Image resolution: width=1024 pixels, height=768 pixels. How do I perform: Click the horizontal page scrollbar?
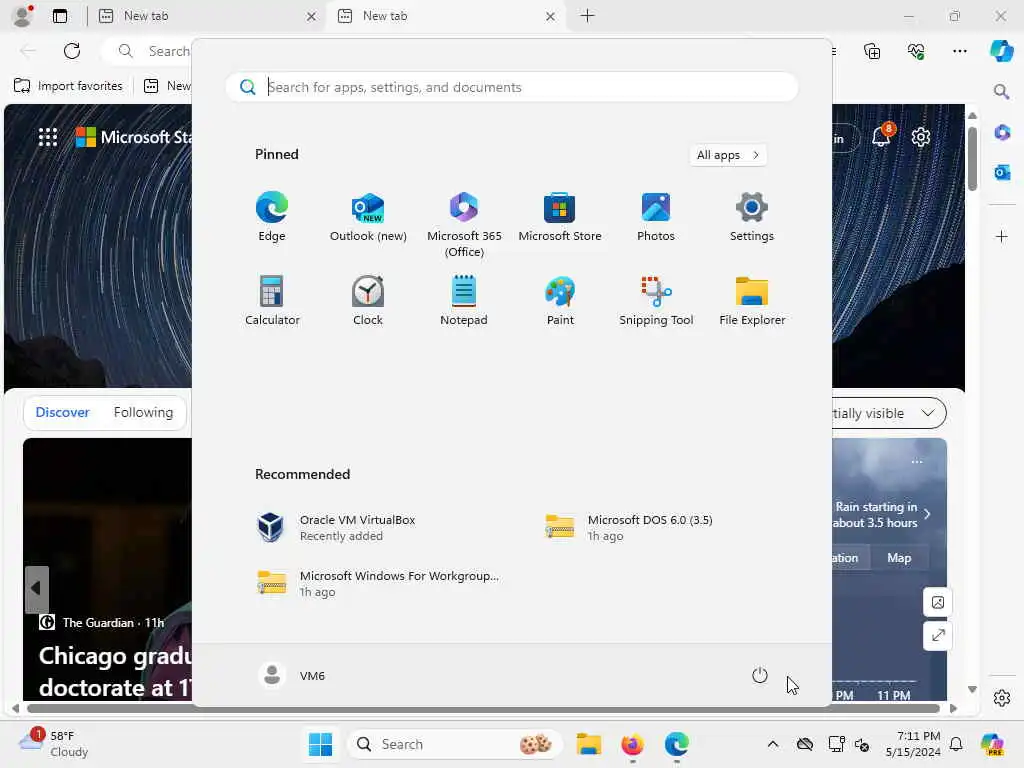tap(483, 709)
